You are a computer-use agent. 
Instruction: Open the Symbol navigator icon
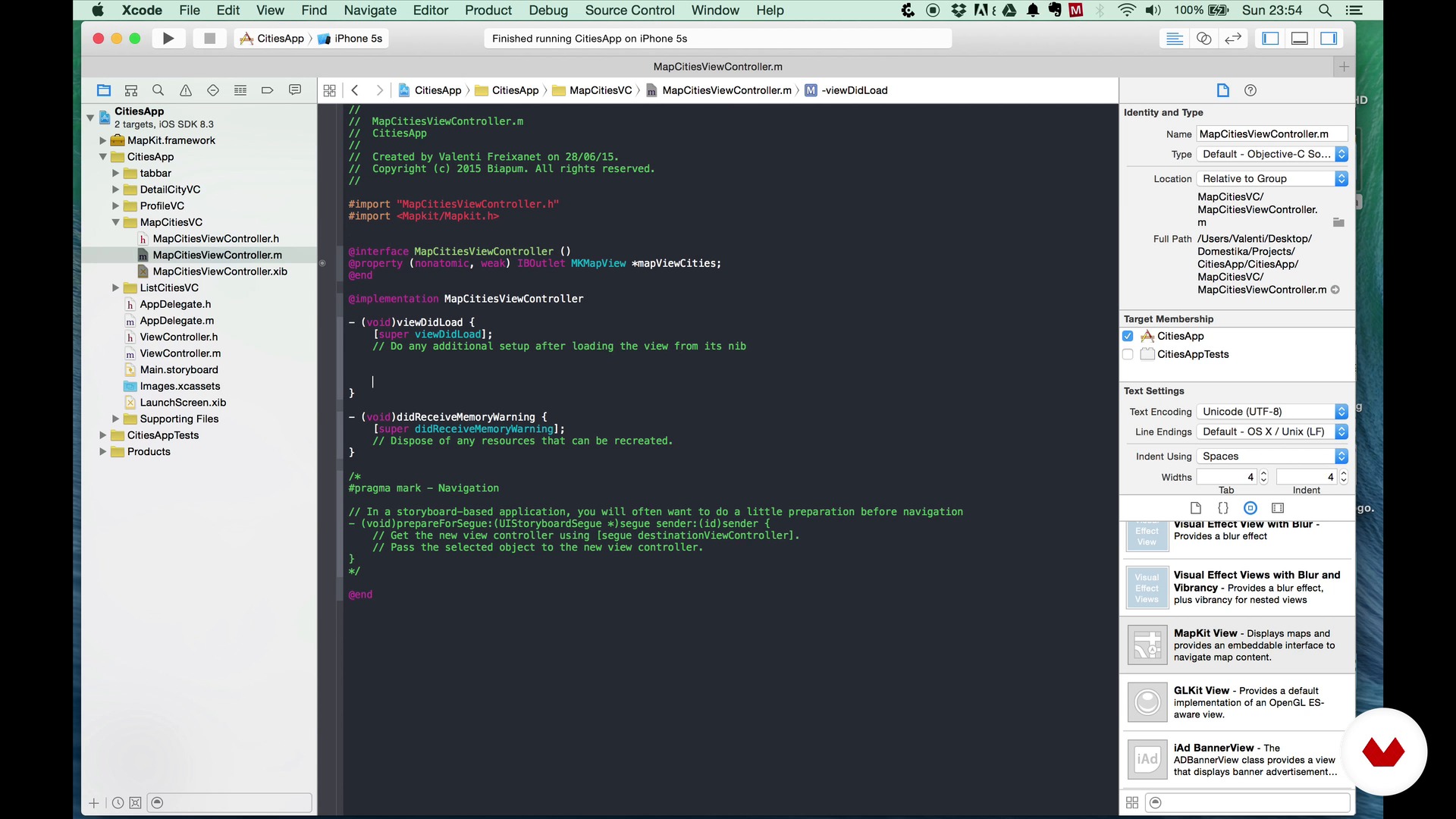(x=131, y=90)
